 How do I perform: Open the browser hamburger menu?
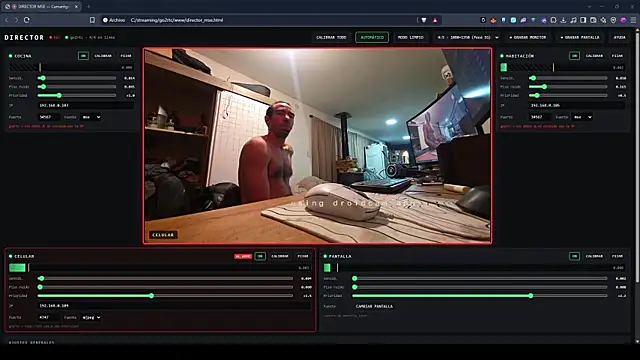click(633, 20)
